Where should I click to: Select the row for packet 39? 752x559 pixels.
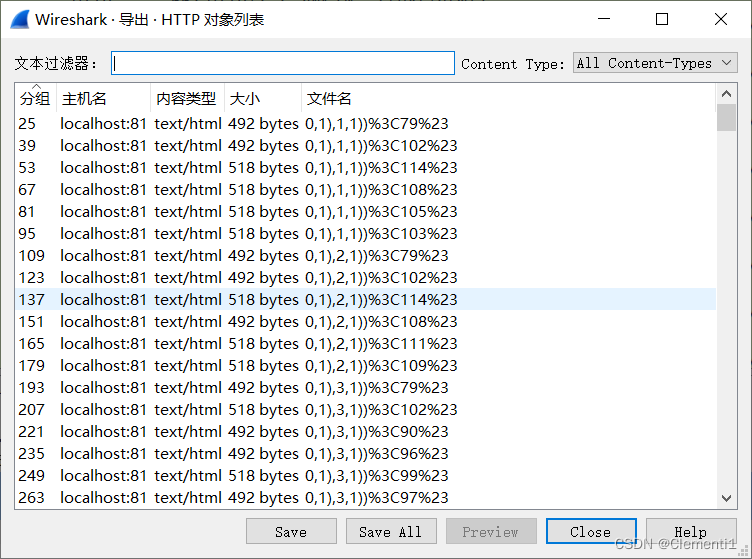365,146
